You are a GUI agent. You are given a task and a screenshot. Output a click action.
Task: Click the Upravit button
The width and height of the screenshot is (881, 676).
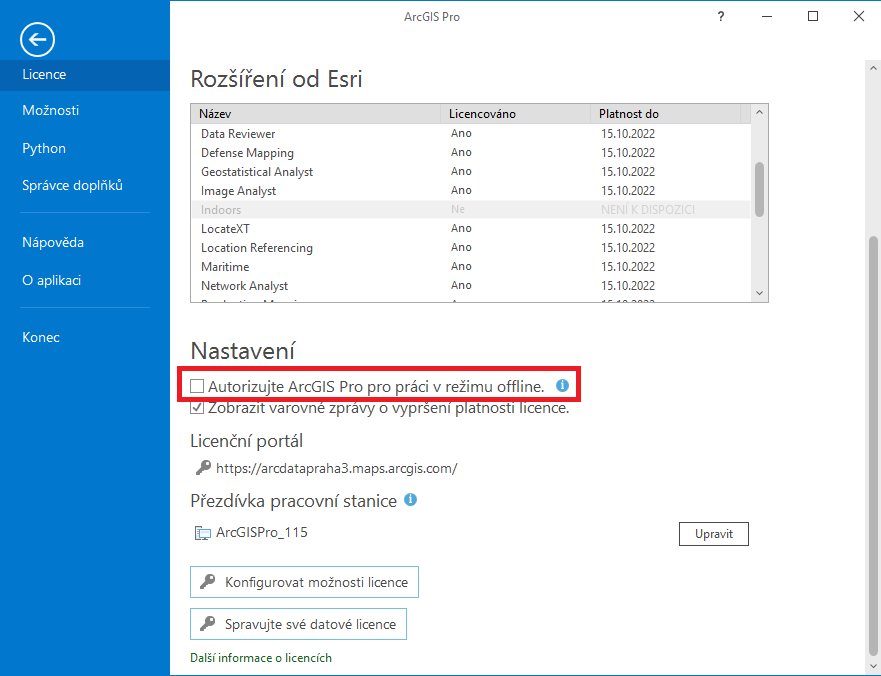[x=714, y=534]
